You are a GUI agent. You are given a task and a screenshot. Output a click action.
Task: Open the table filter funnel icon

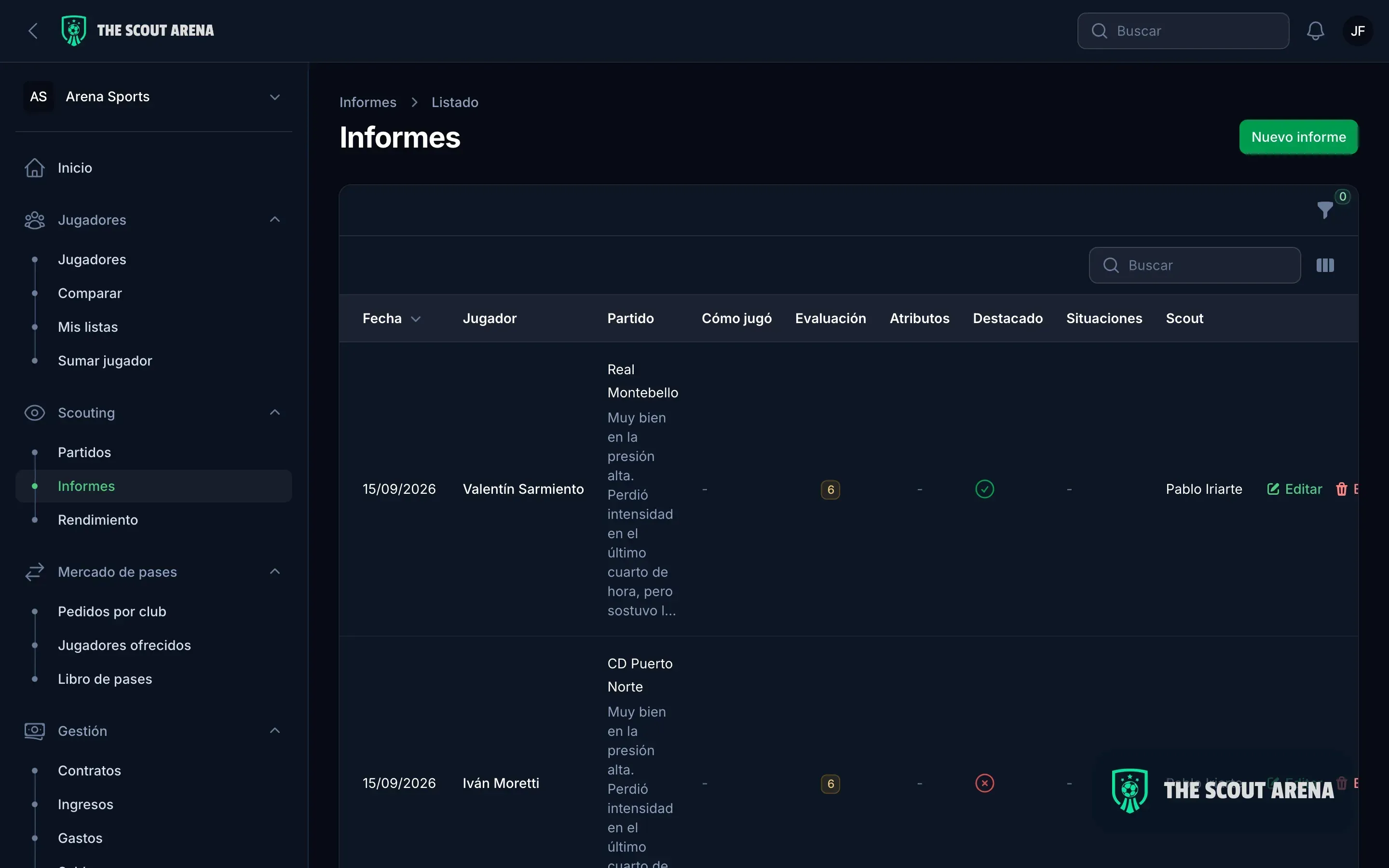[1325, 210]
